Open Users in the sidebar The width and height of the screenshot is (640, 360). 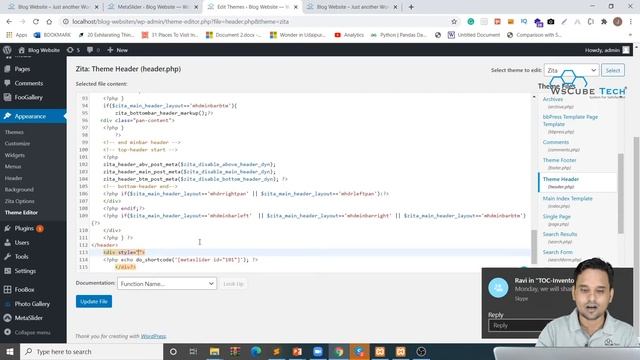(22, 242)
